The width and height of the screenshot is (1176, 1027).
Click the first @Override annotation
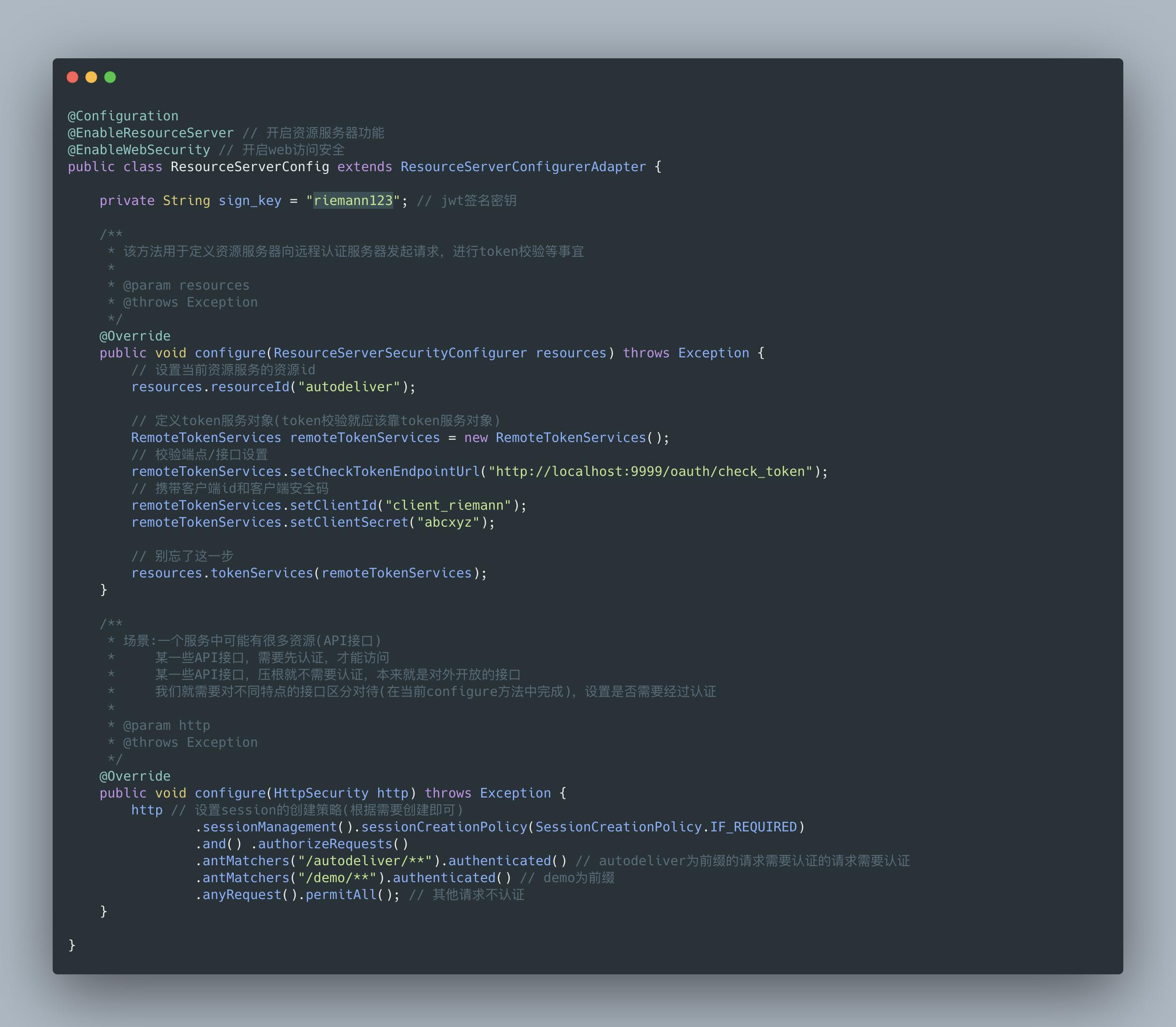point(135,336)
